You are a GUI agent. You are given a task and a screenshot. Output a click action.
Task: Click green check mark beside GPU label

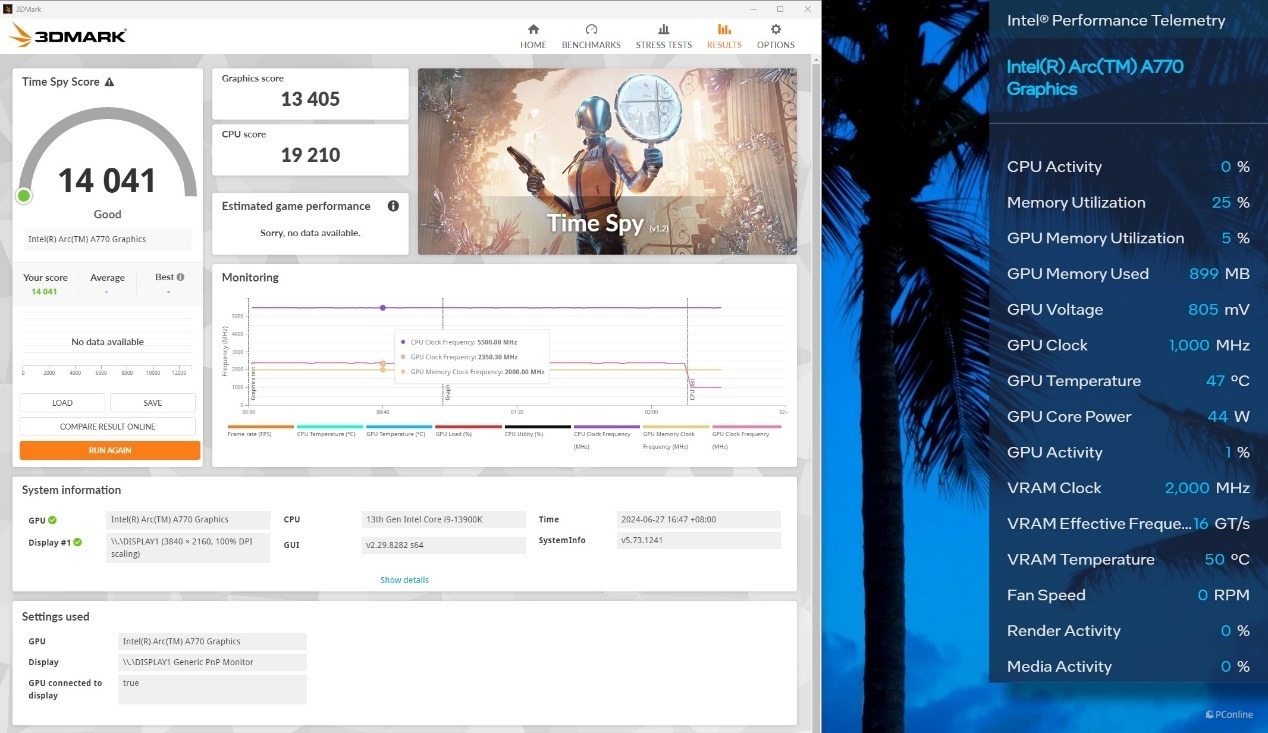(52, 520)
